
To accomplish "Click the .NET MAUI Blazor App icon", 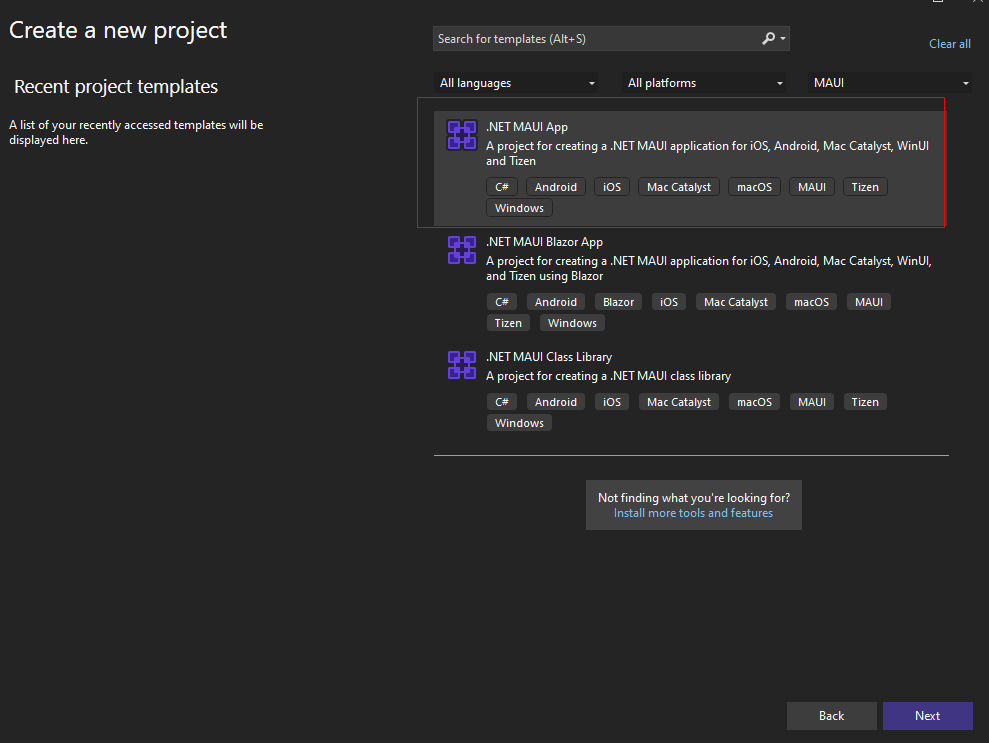I will [x=461, y=250].
